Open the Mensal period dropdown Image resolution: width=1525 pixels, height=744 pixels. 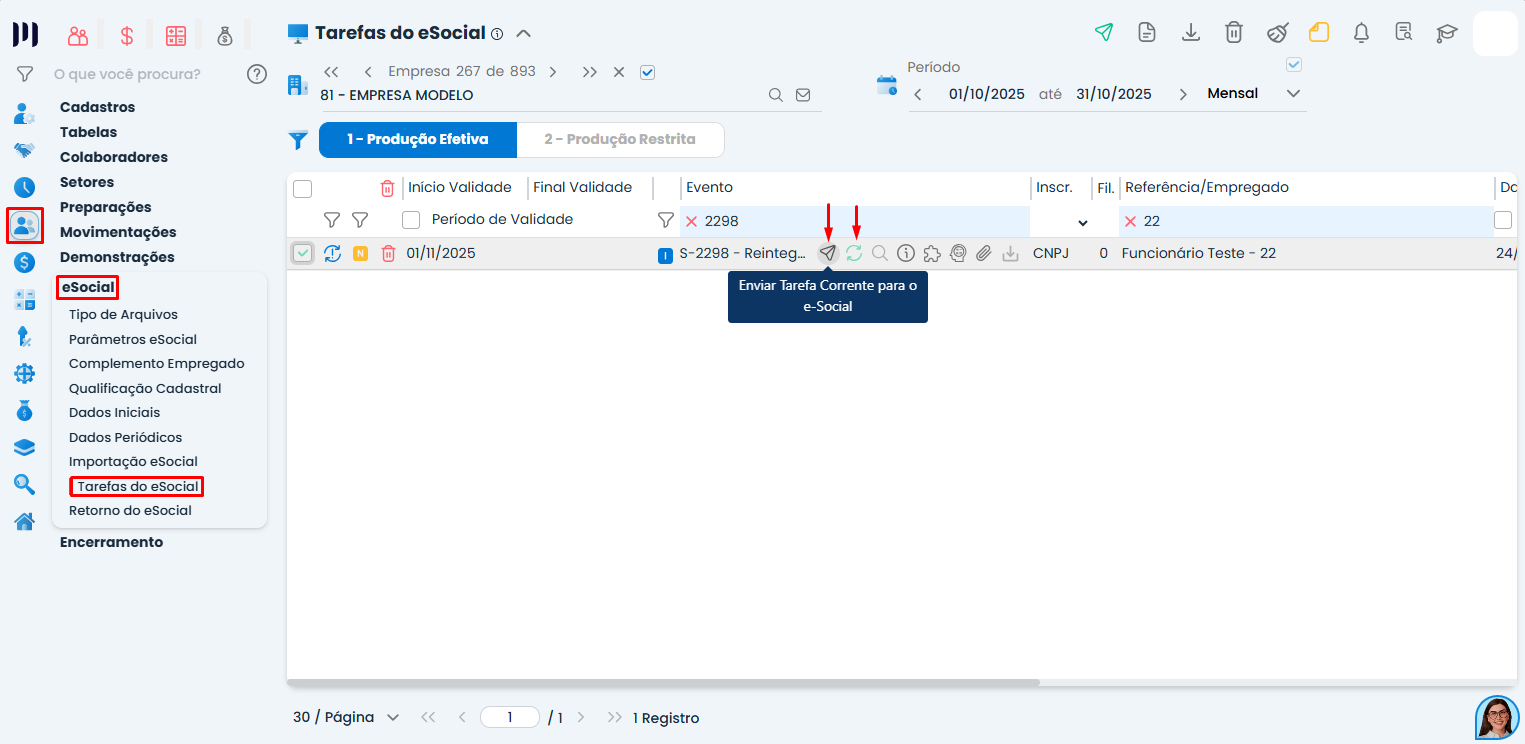tap(1293, 93)
